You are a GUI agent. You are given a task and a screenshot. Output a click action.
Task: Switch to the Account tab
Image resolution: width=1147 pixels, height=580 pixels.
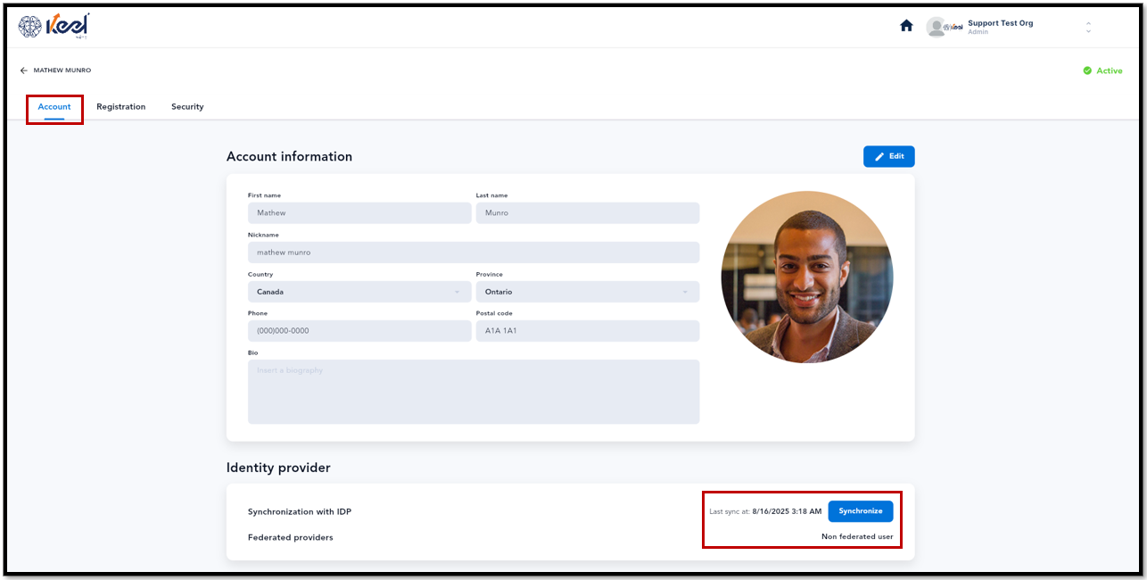54,107
